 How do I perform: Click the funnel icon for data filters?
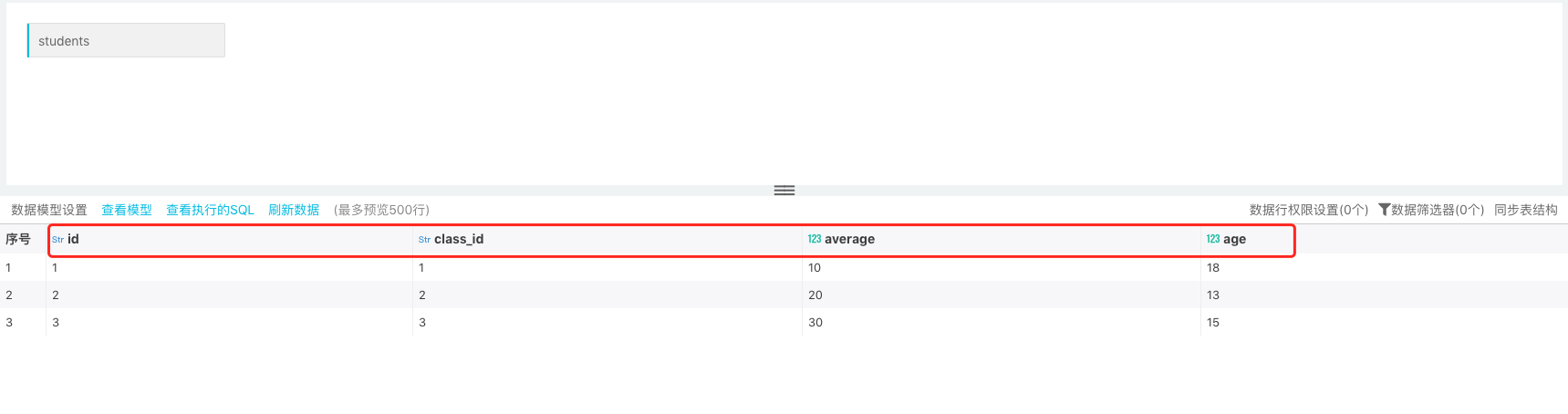click(1384, 210)
